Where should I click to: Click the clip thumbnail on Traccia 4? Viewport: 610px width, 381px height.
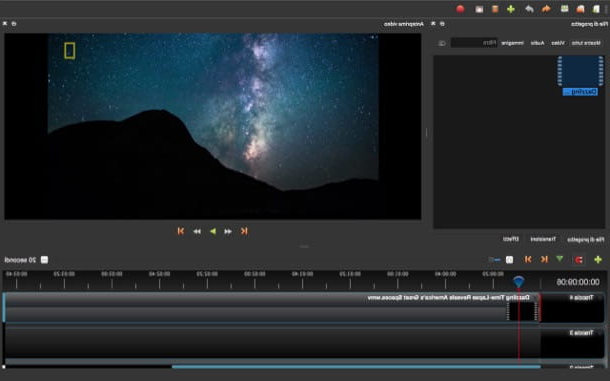(522, 312)
